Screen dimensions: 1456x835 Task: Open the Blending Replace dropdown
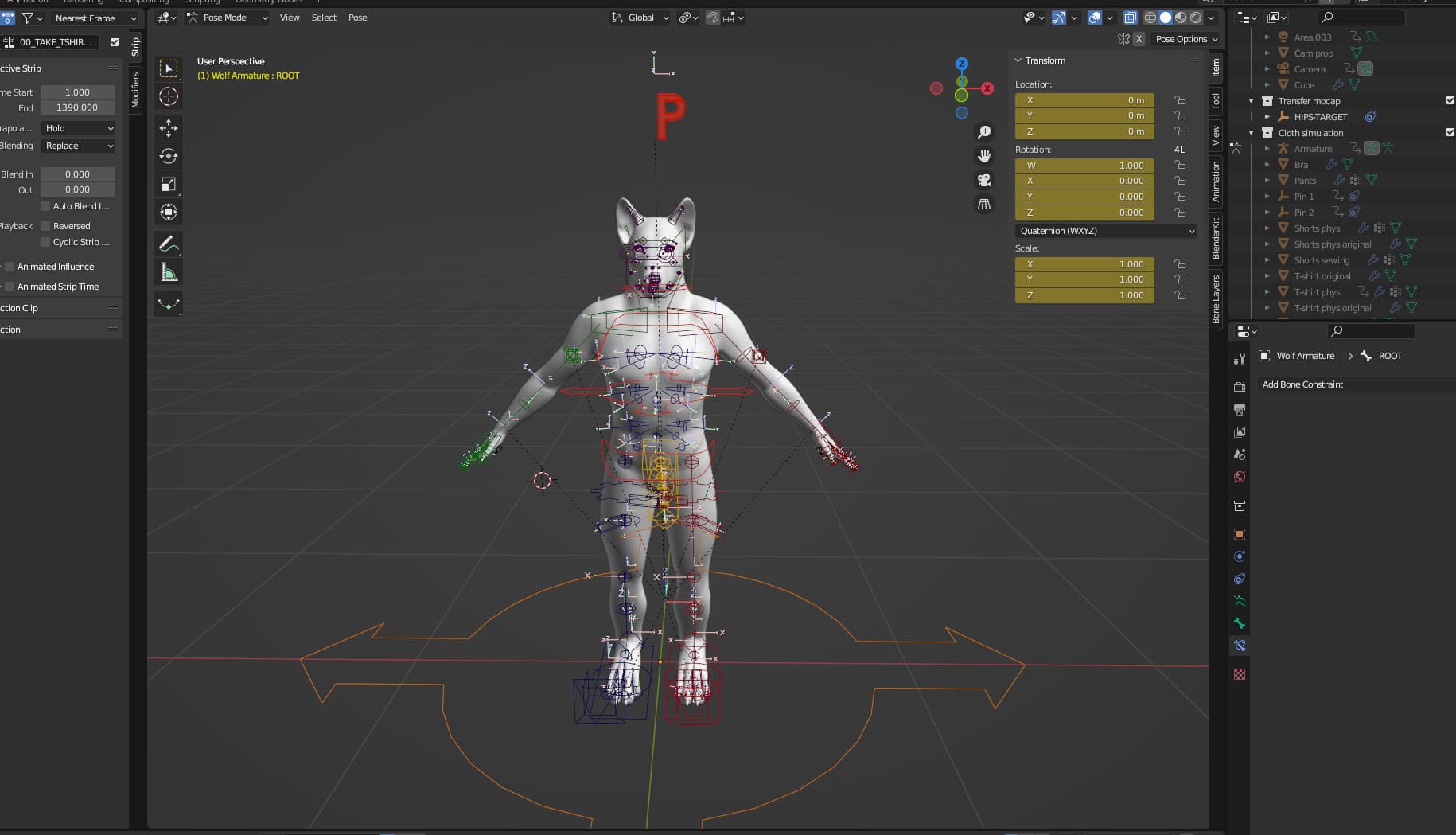point(78,146)
